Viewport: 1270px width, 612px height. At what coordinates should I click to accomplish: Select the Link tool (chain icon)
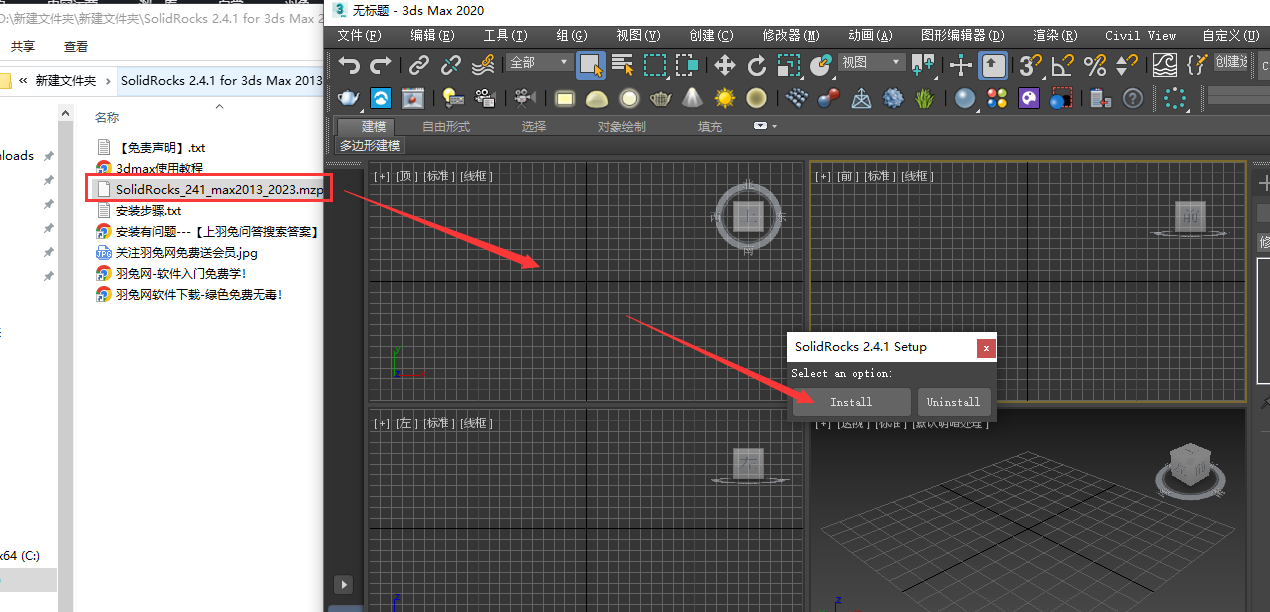pyautogui.click(x=419, y=66)
